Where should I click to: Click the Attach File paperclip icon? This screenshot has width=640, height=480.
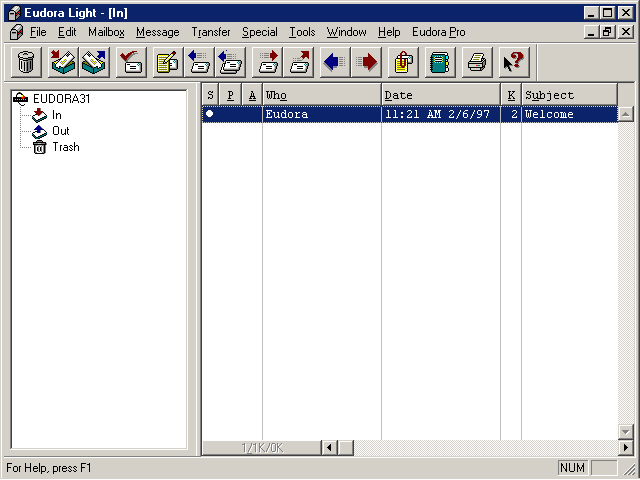tap(403, 62)
